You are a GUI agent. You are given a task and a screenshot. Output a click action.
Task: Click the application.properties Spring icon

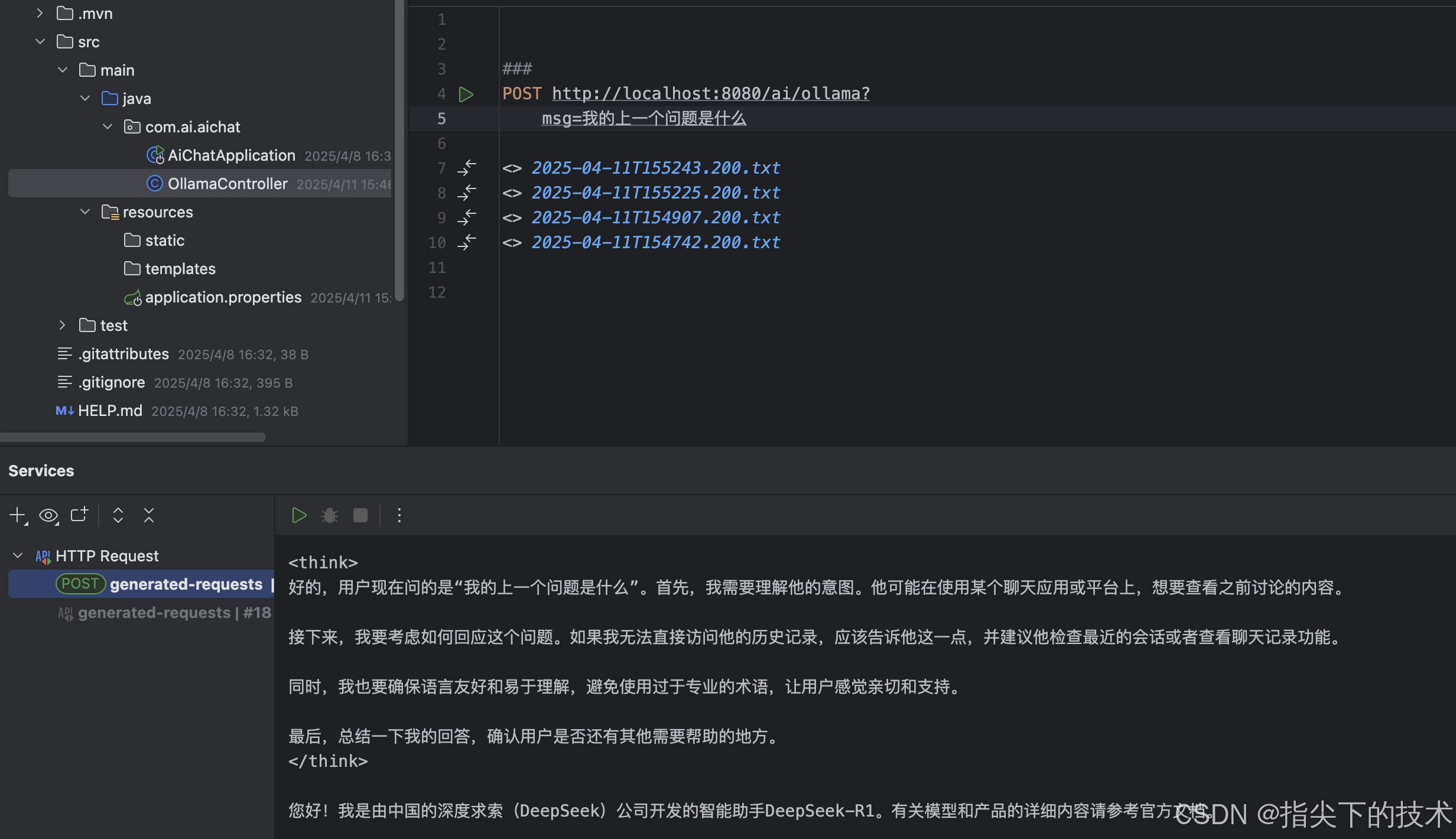point(133,297)
